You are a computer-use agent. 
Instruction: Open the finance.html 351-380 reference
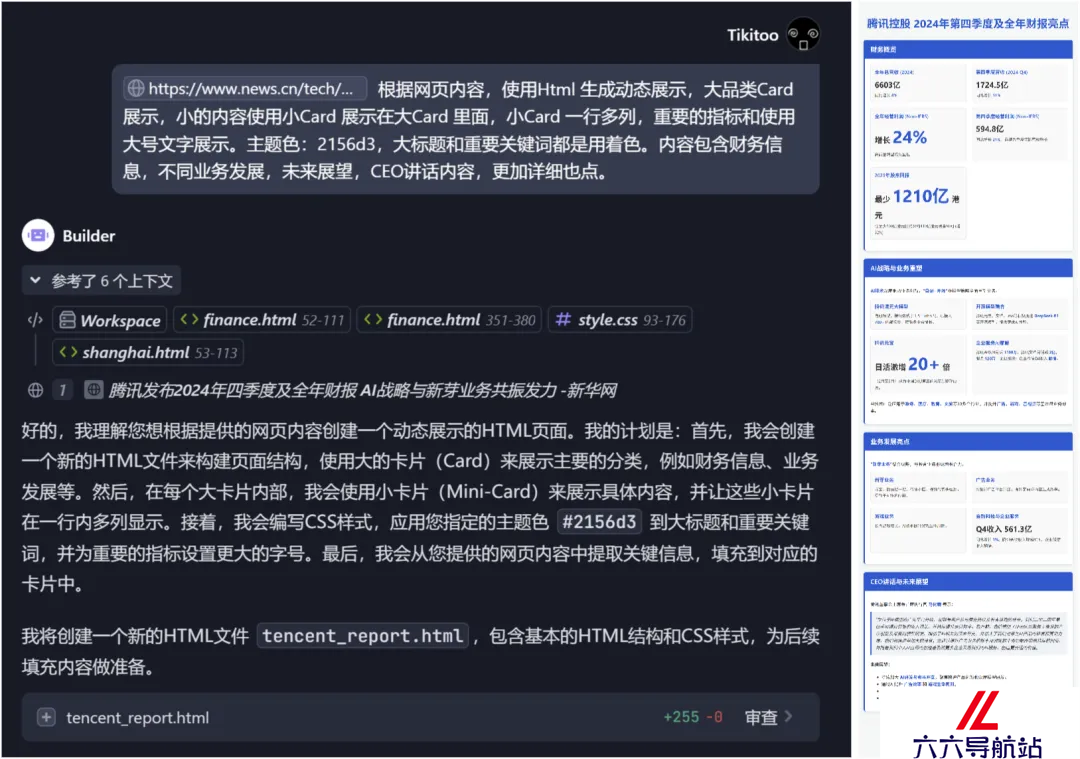(449, 320)
